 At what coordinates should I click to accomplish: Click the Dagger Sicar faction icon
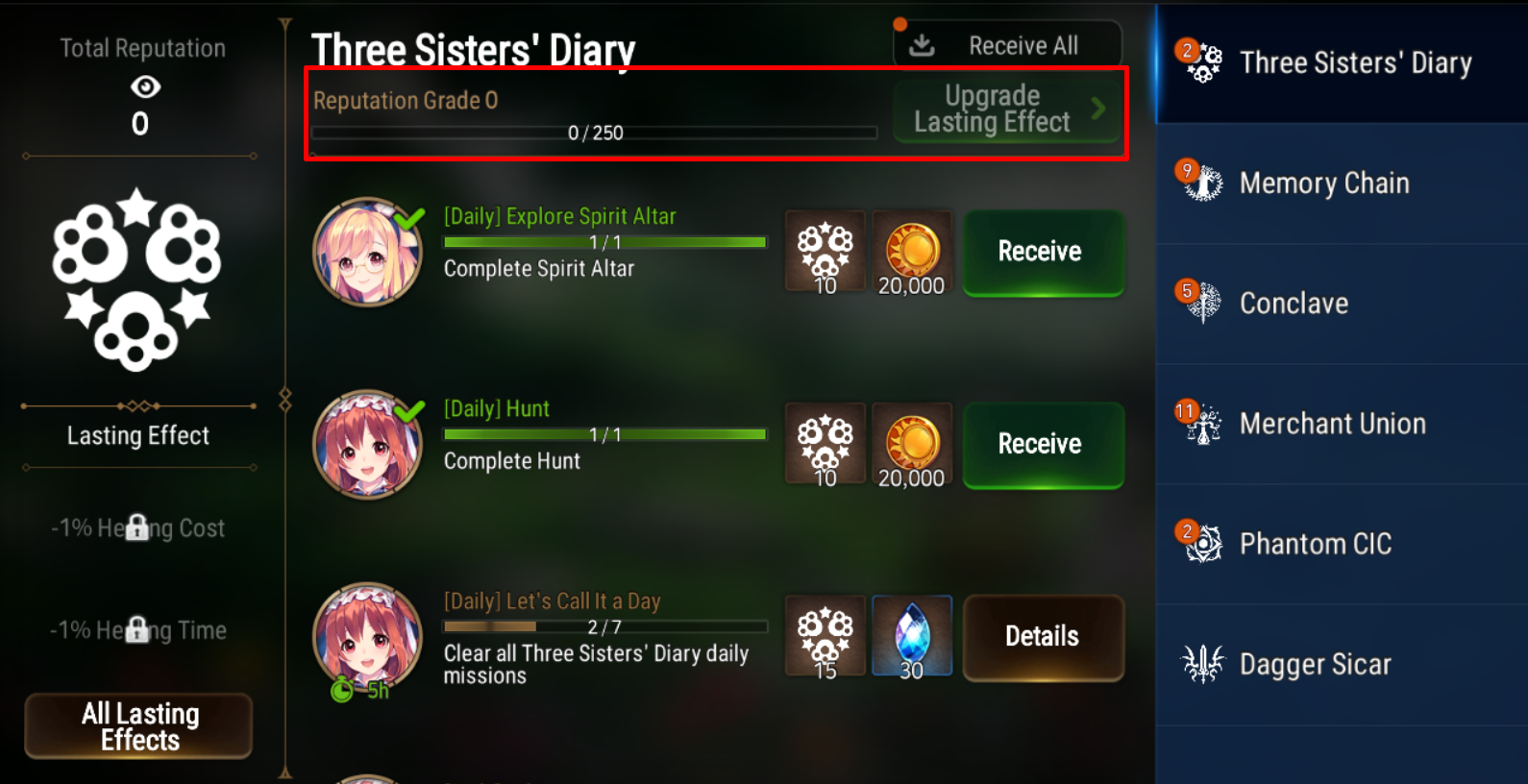pyautogui.click(x=1202, y=664)
